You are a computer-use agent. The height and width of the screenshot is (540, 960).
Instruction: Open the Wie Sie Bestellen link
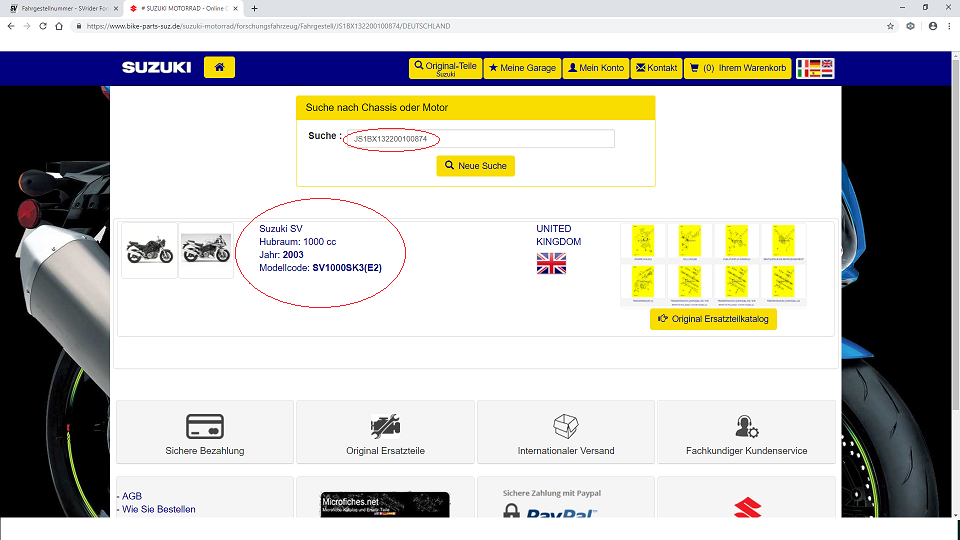(159, 509)
